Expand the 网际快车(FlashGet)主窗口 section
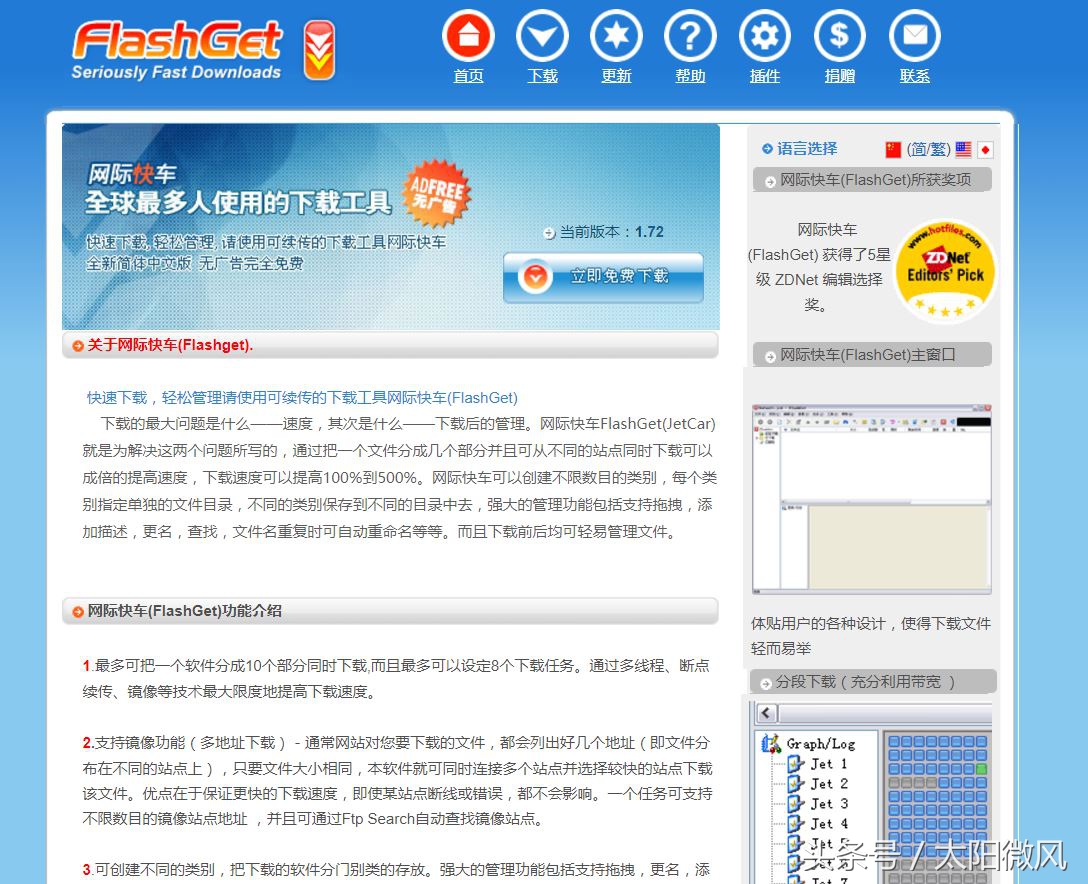Viewport: 1088px width, 884px height. pyautogui.click(x=872, y=354)
